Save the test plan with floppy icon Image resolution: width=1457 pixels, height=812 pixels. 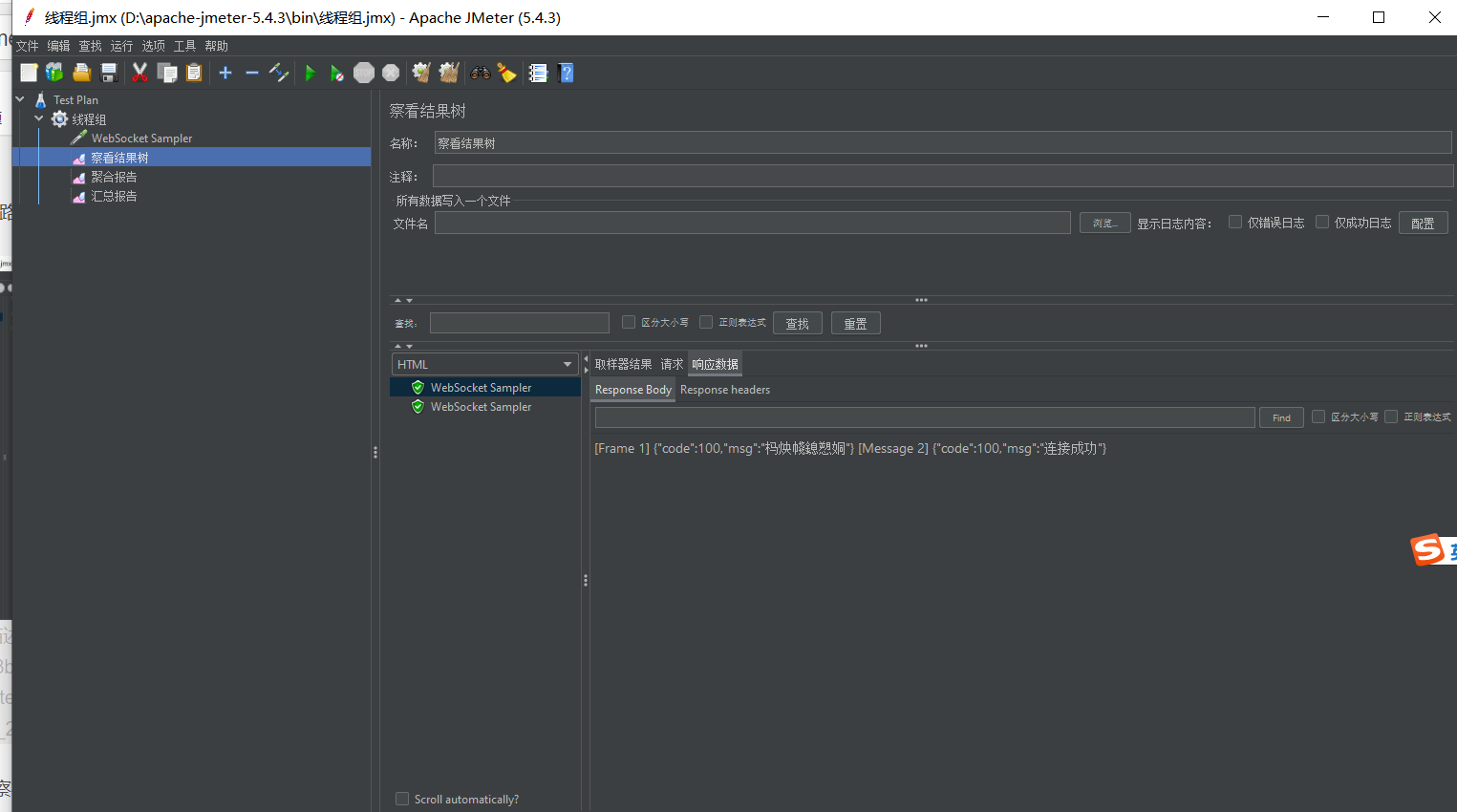(x=109, y=73)
